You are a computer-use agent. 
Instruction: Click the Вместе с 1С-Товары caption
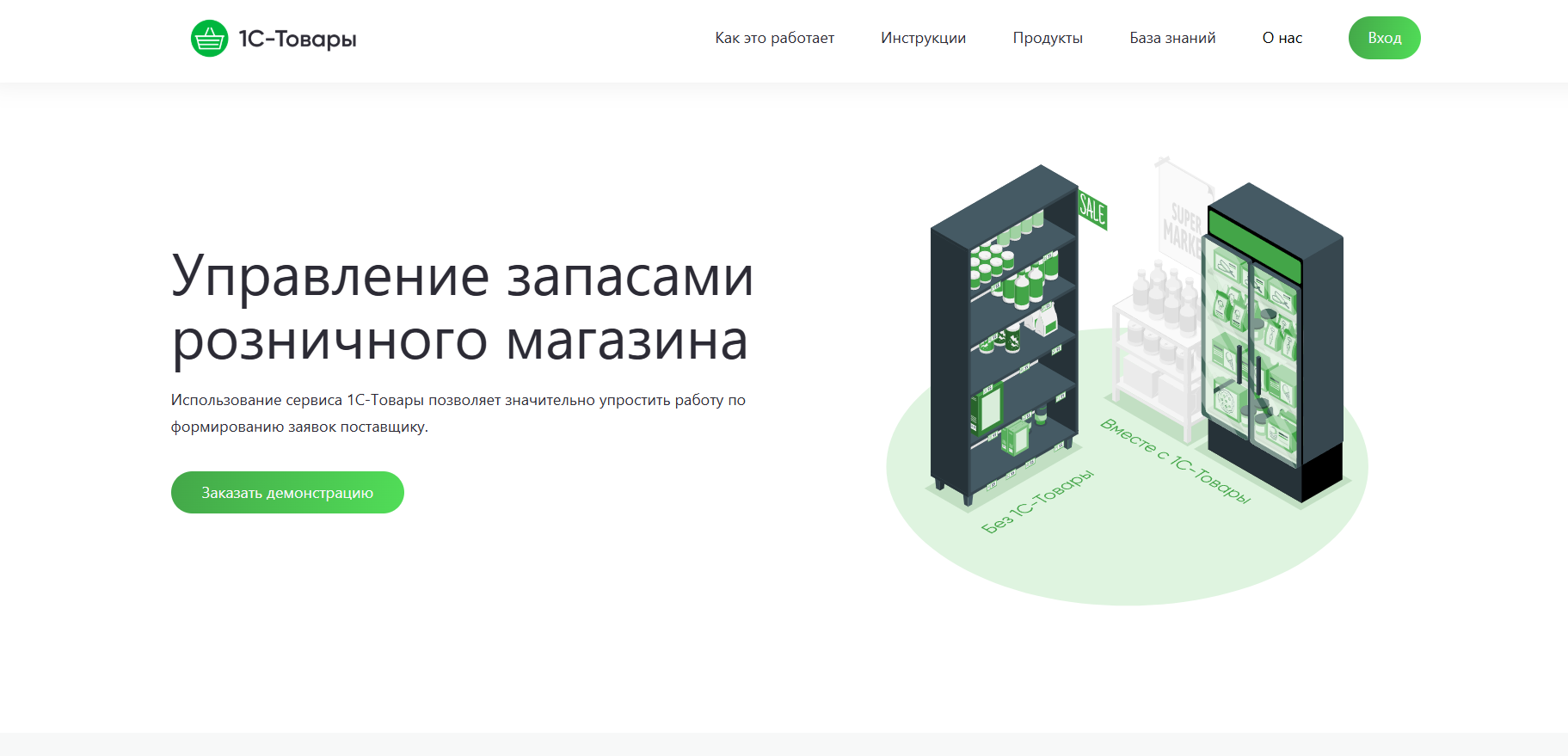pos(1175,461)
